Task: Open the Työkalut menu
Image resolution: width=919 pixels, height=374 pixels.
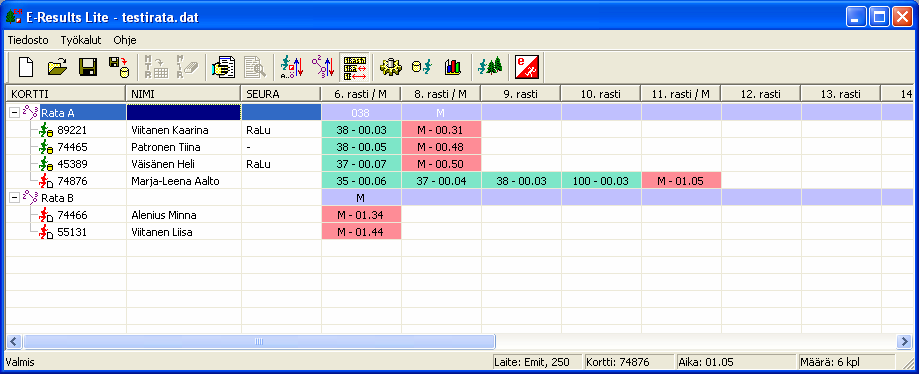Action: 81,40
